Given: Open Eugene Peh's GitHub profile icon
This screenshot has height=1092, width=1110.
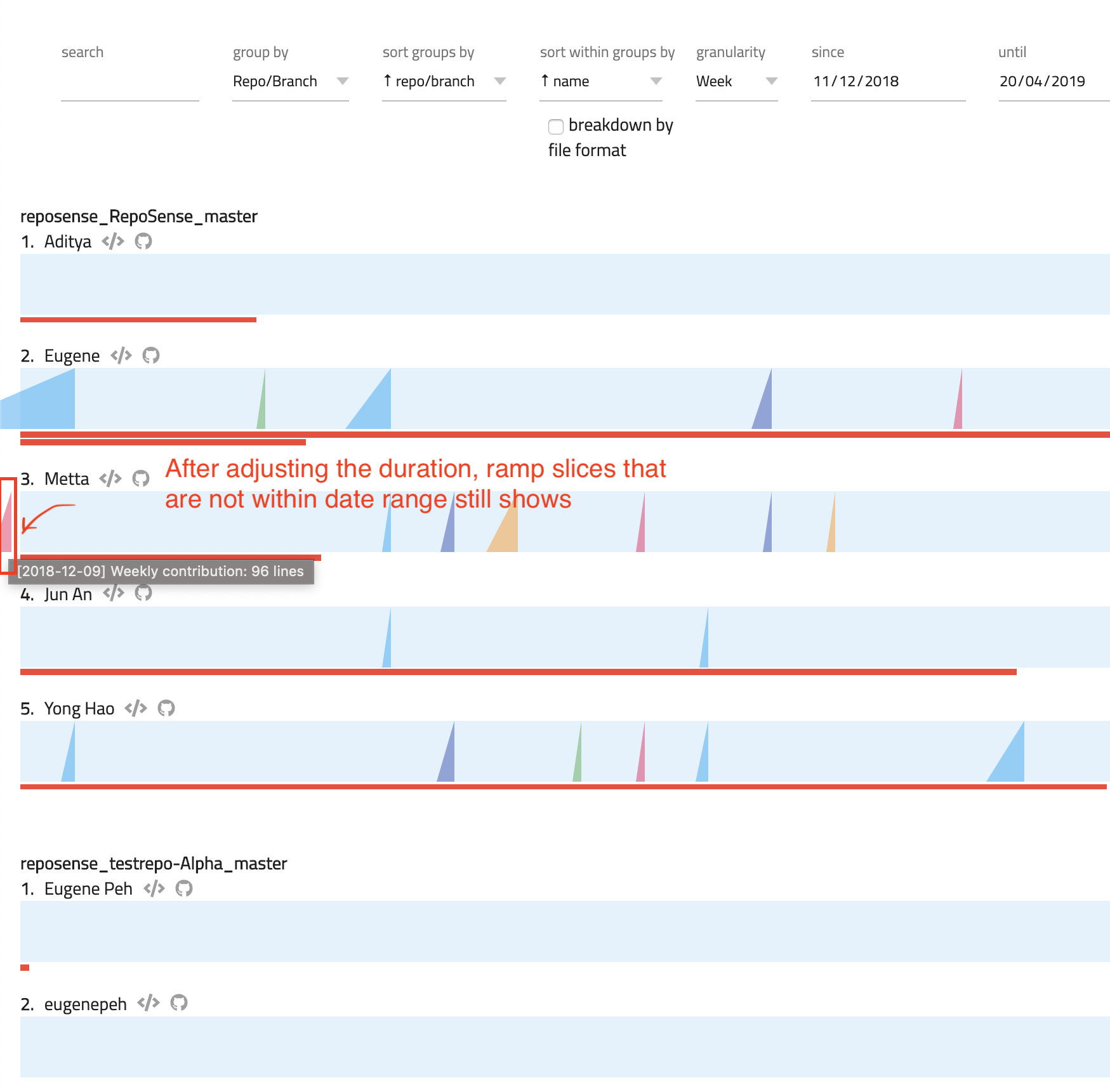Looking at the screenshot, I should pyautogui.click(x=185, y=889).
